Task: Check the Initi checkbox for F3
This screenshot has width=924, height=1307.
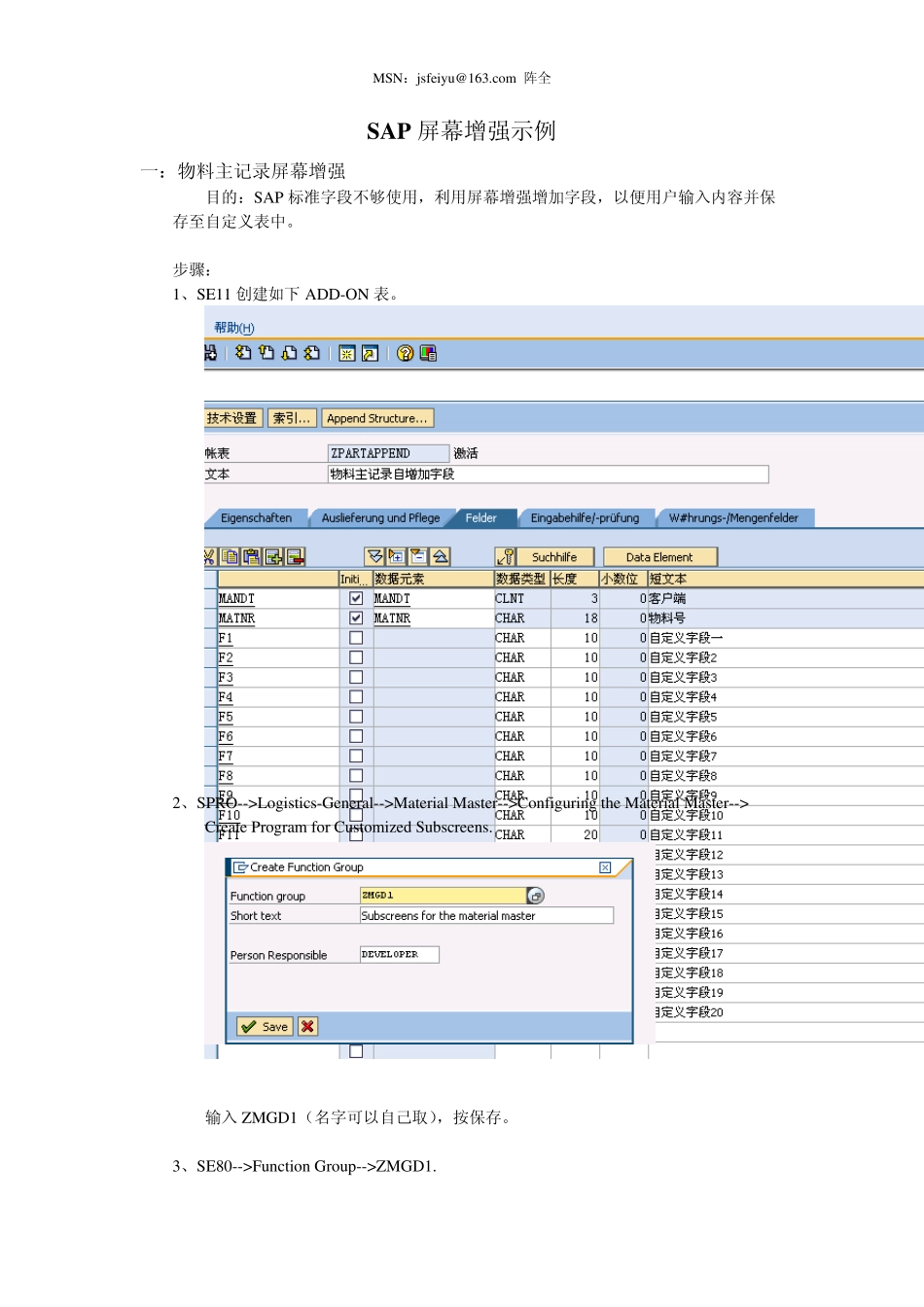Action: click(356, 677)
